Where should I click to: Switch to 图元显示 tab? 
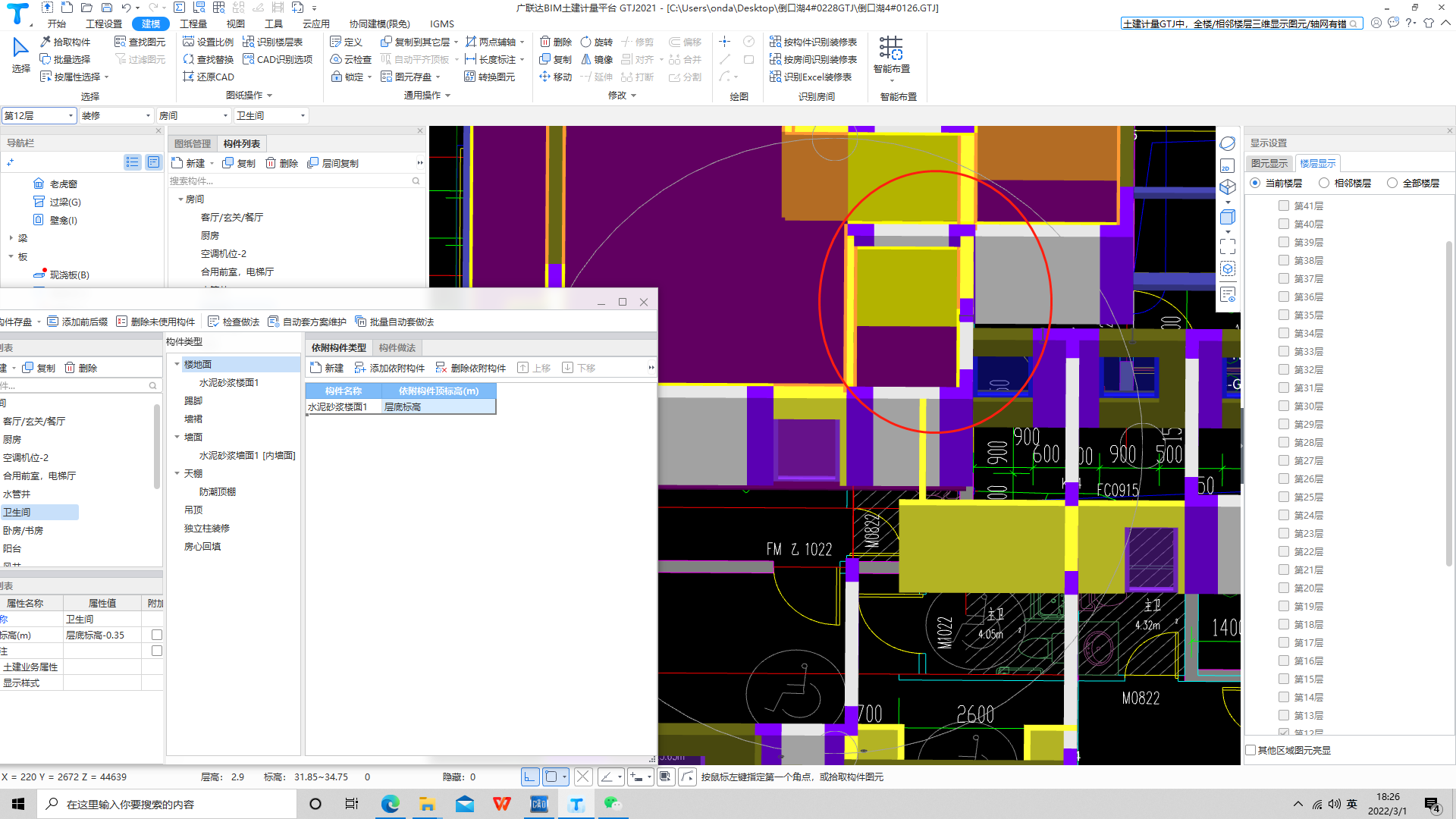tap(1269, 163)
